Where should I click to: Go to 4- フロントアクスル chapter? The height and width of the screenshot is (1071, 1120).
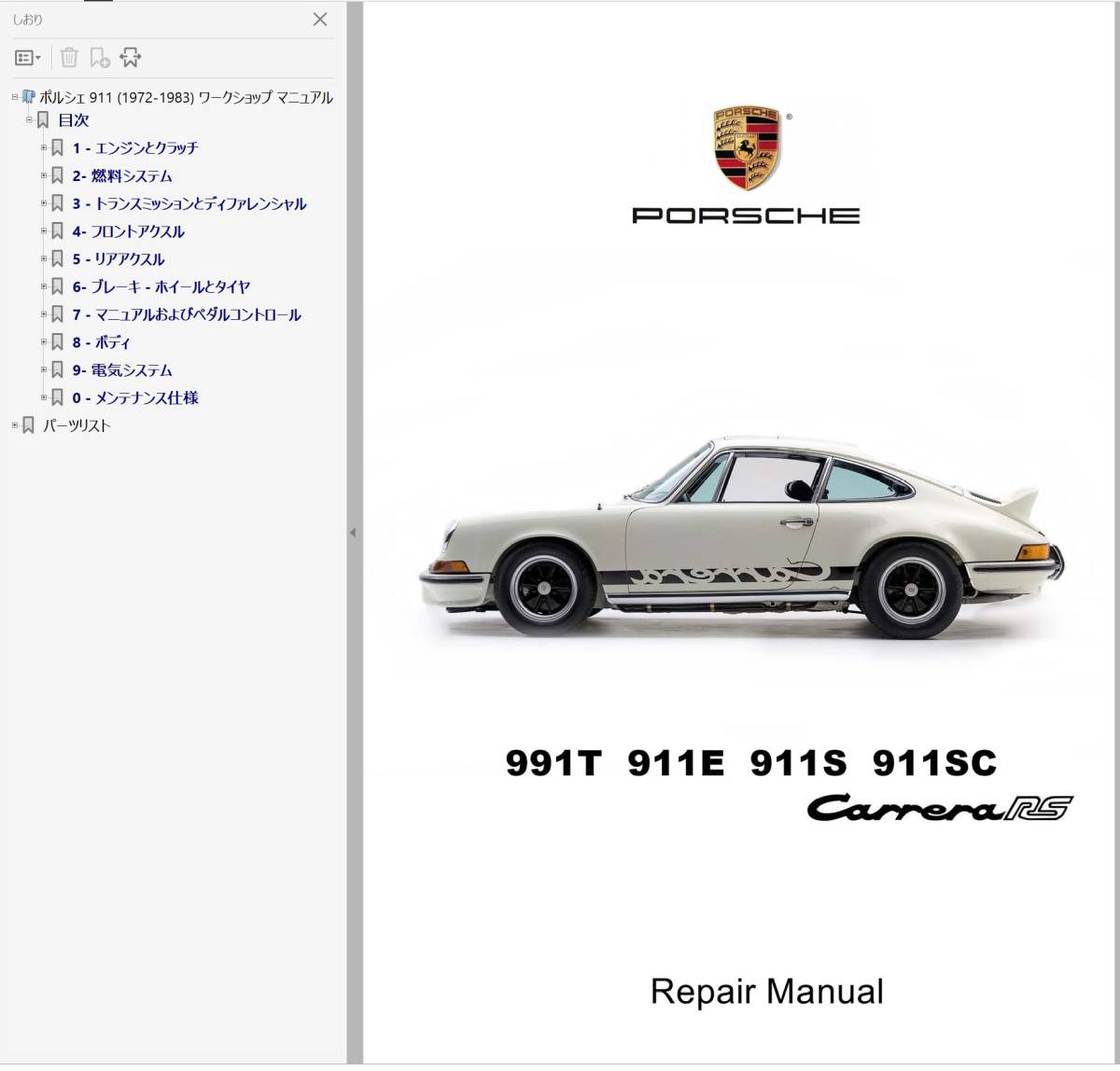[x=129, y=231]
